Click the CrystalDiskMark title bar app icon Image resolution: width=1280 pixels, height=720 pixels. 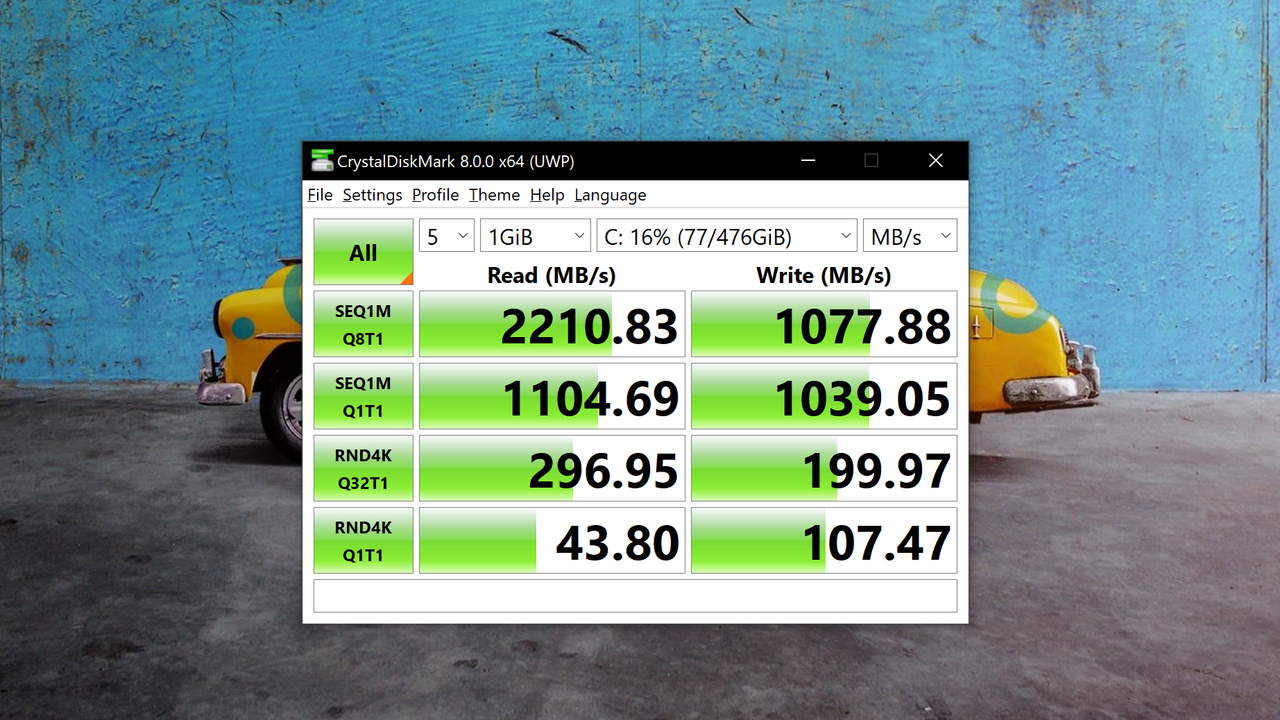[x=322, y=161]
